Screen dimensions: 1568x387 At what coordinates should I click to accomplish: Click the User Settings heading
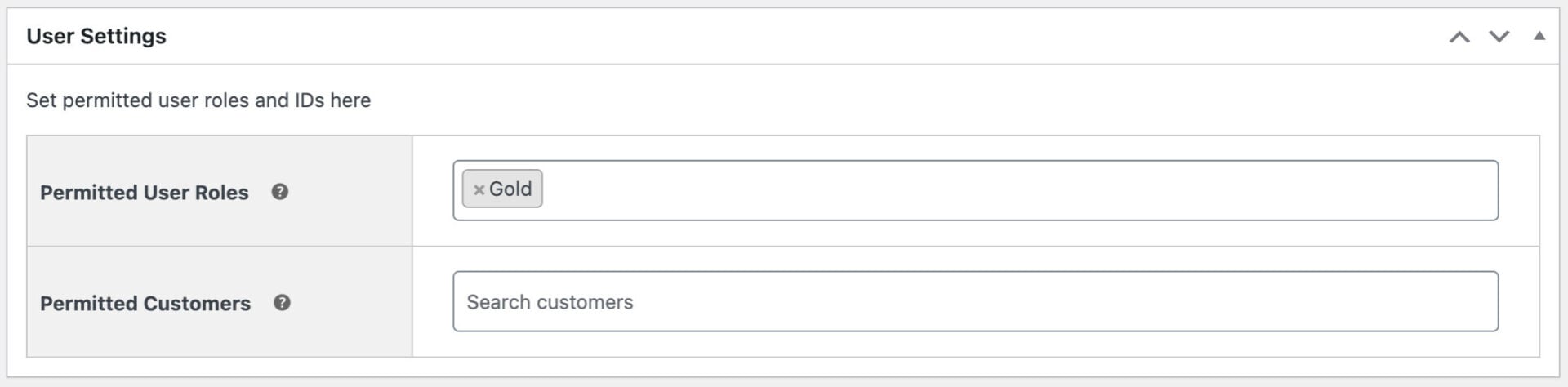96,36
